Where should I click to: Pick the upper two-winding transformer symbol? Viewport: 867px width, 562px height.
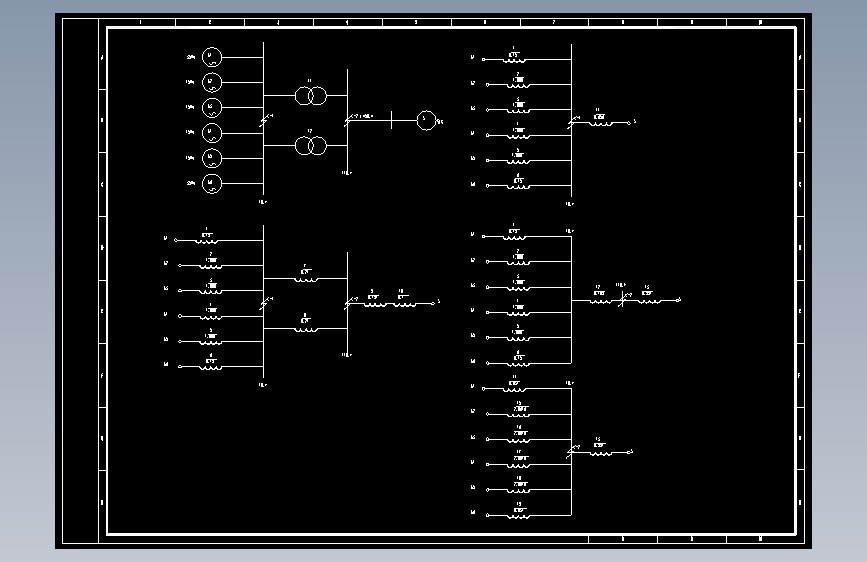click(x=311, y=96)
